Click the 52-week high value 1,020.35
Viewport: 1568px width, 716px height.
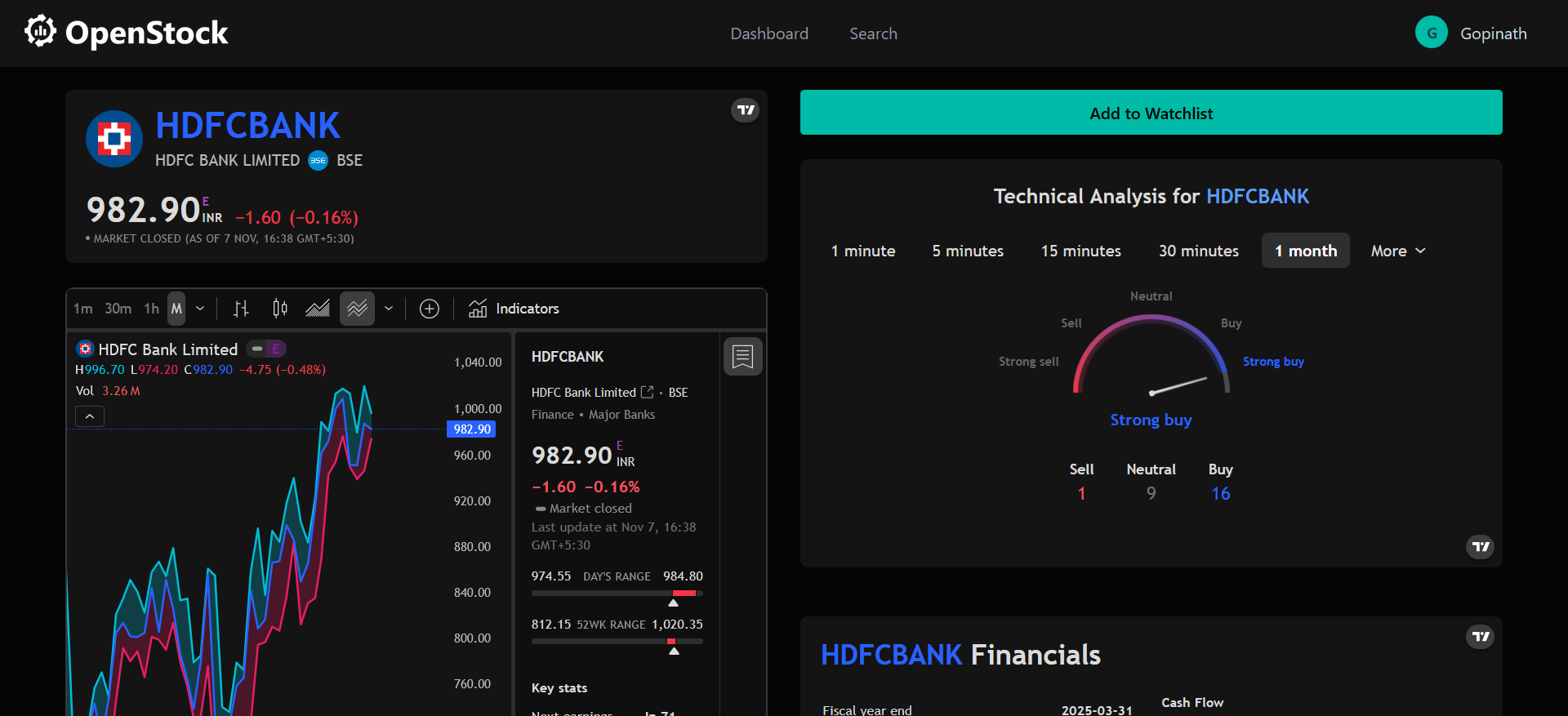pos(677,625)
